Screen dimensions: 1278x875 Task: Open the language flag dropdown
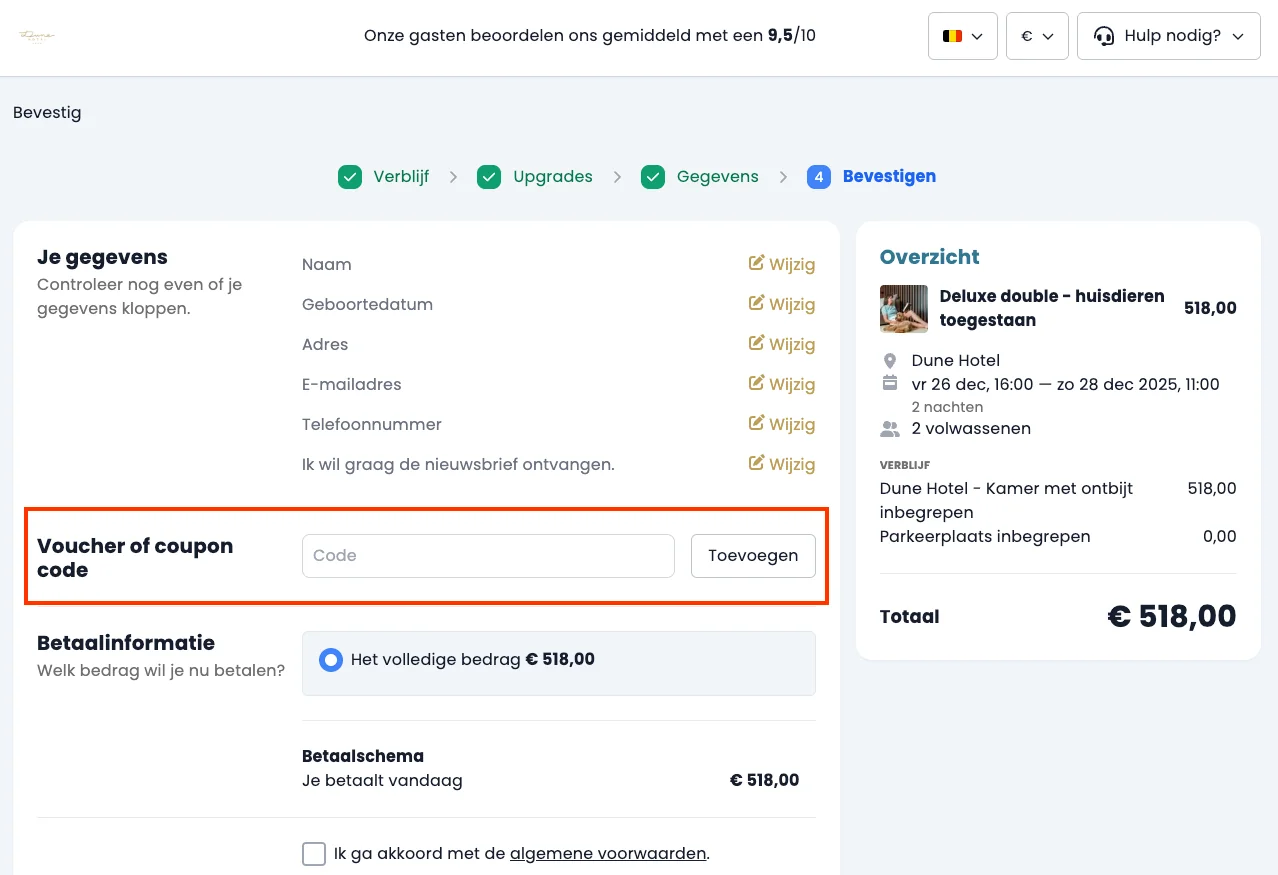(962, 36)
